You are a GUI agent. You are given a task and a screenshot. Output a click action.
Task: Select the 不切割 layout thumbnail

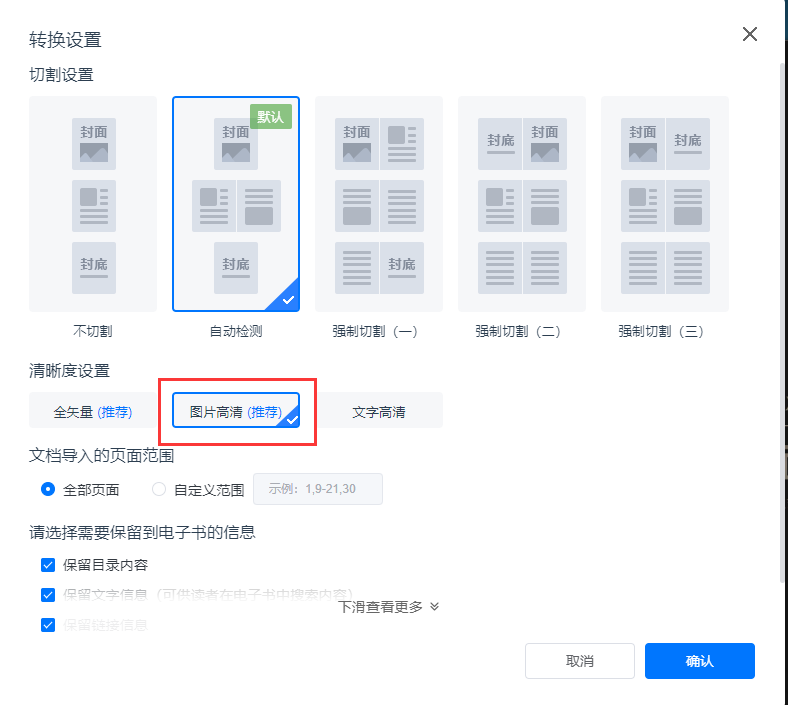click(x=93, y=204)
